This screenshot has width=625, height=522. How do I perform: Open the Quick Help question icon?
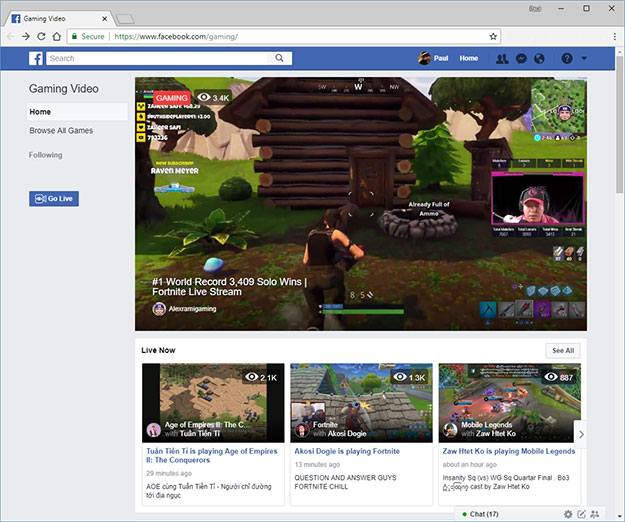tap(567, 59)
